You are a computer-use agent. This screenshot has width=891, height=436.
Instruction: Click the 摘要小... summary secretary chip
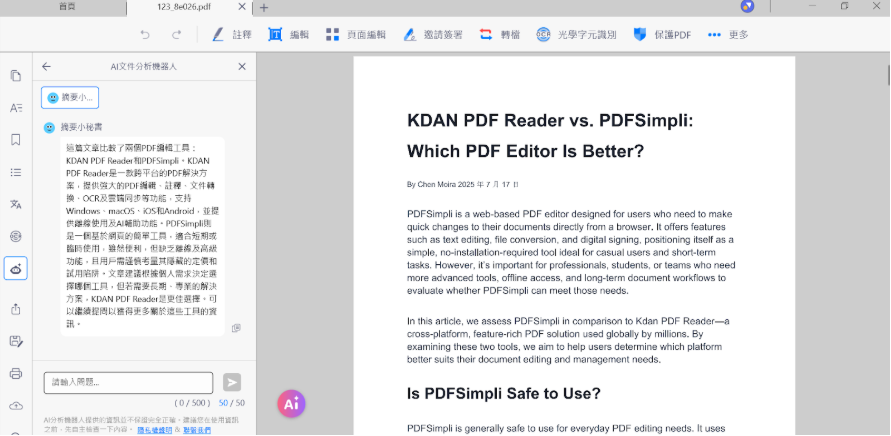(x=70, y=98)
